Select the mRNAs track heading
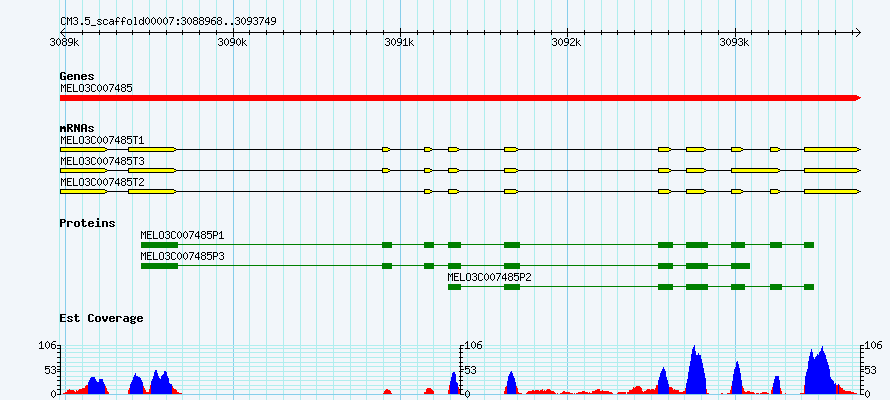 point(77,128)
